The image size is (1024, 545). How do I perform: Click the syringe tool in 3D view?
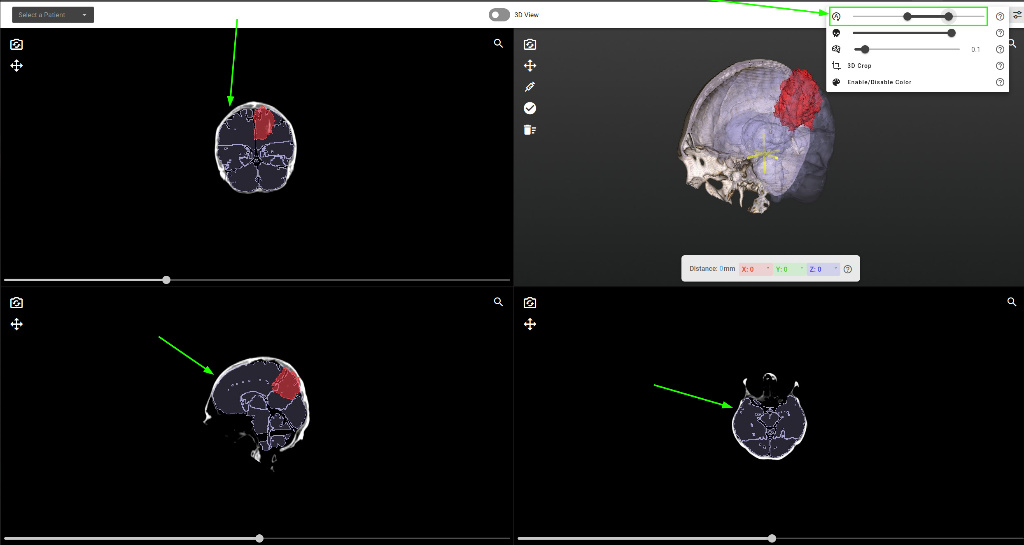(530, 87)
